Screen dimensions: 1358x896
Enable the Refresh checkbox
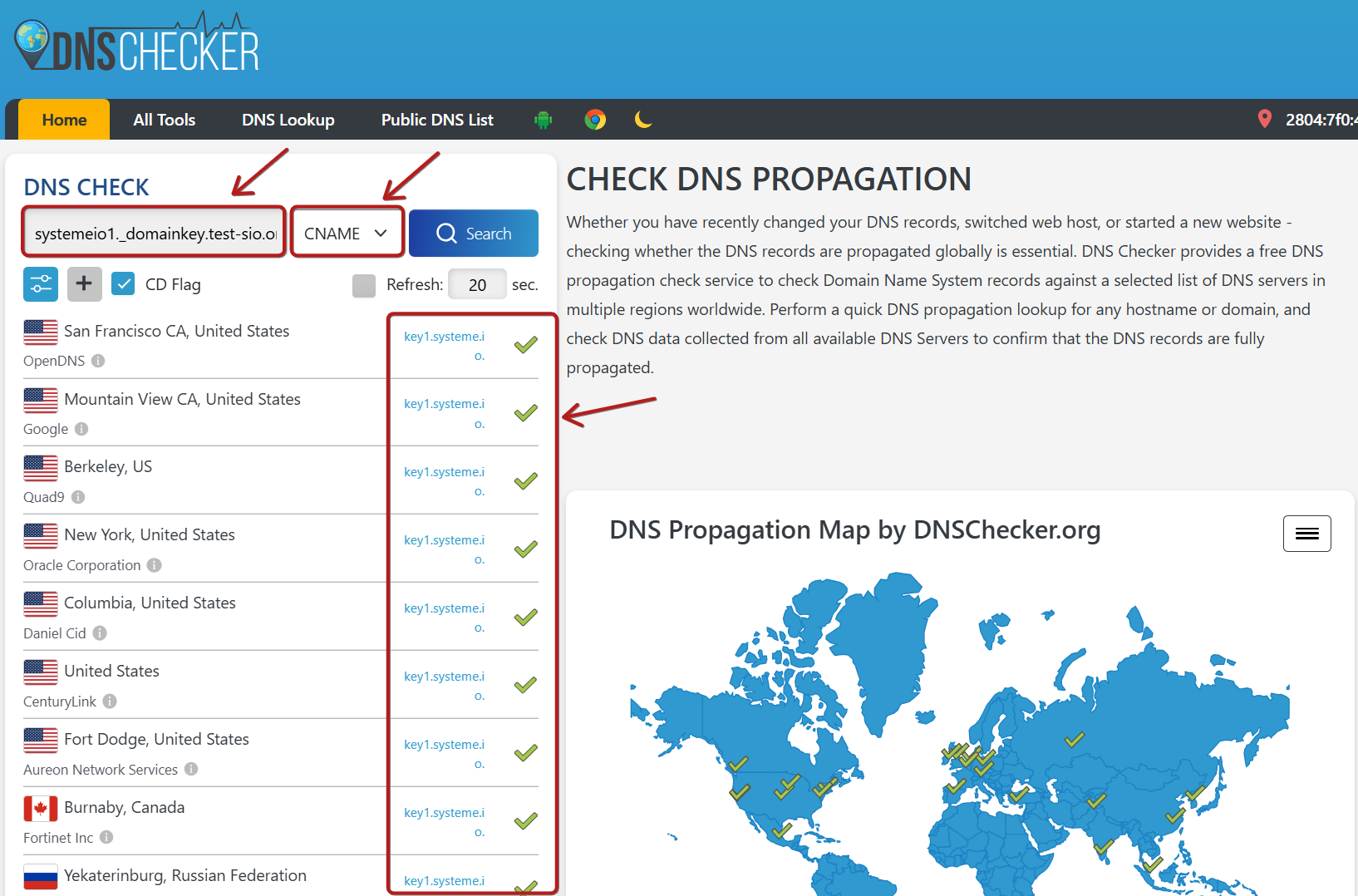364,285
